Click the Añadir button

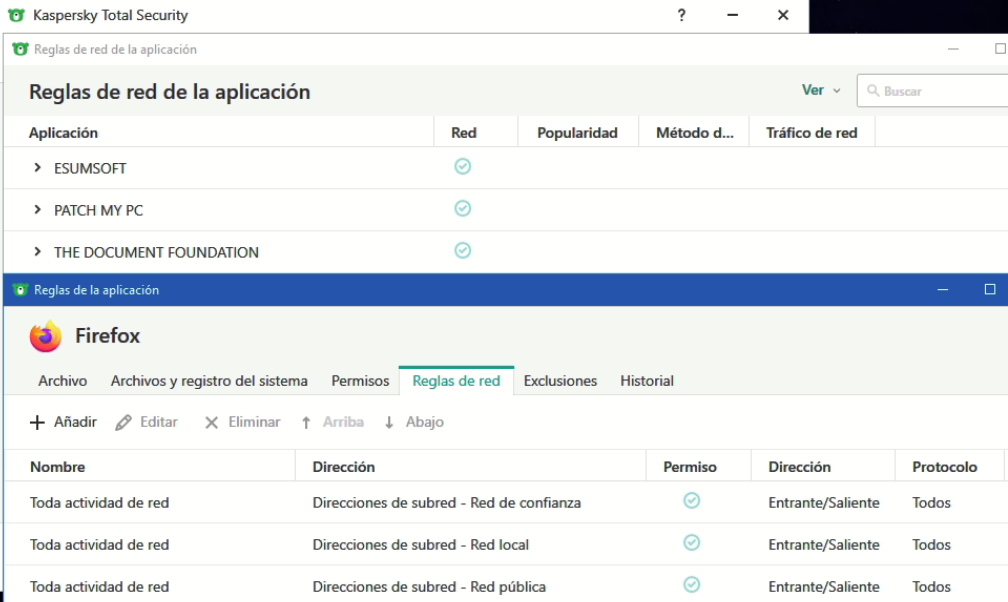[63, 423]
